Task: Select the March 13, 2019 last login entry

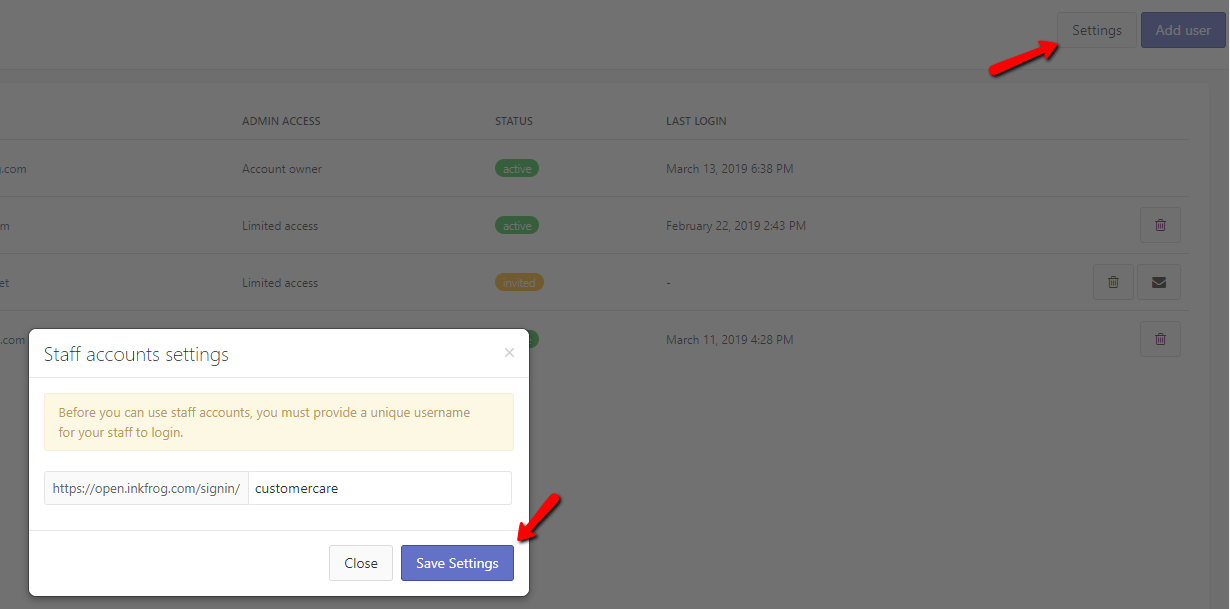Action: [729, 169]
